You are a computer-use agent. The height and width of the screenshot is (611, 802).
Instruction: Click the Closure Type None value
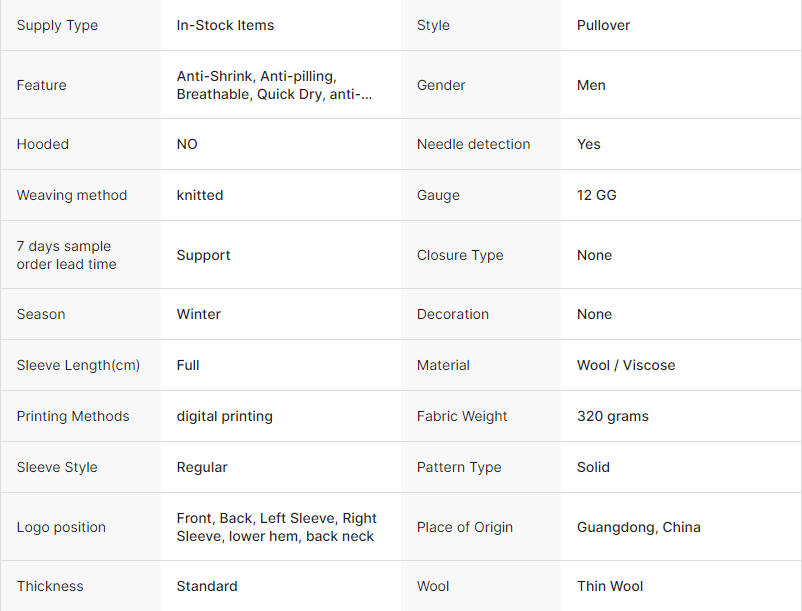click(594, 255)
